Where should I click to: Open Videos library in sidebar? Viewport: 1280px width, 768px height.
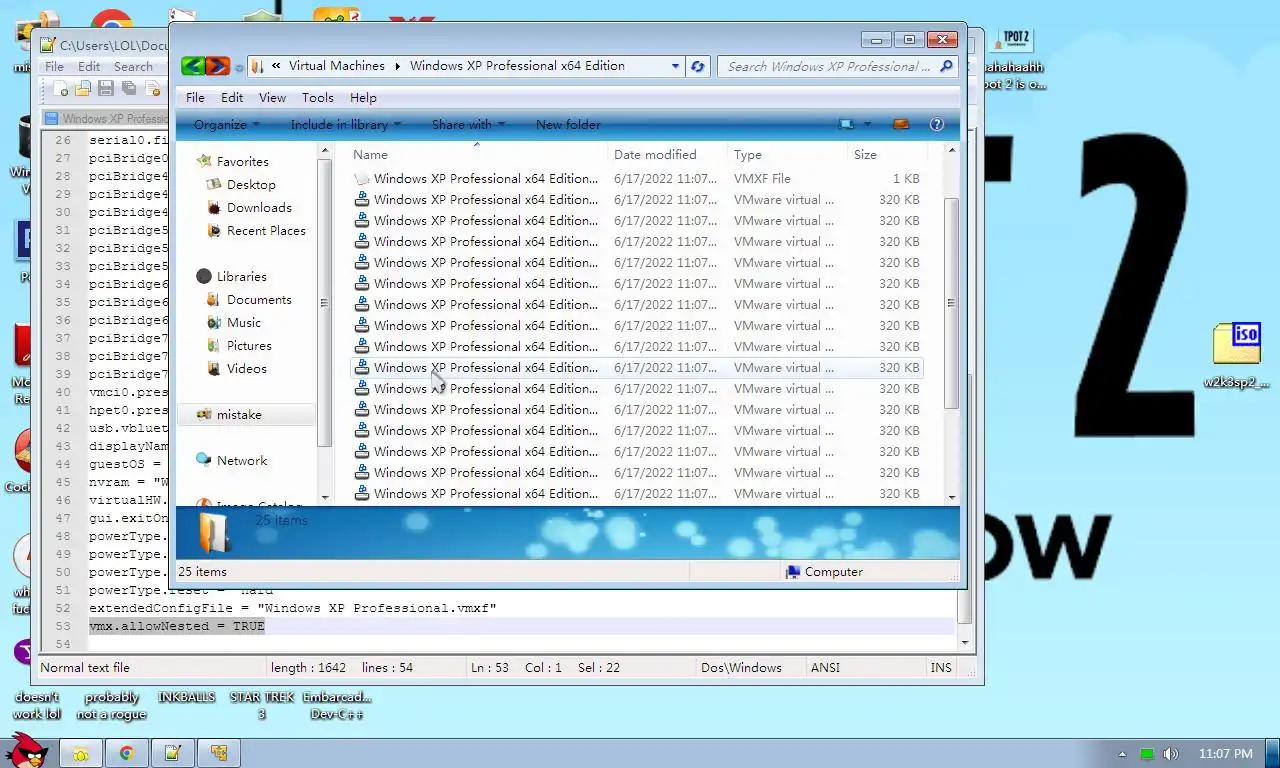pyautogui.click(x=246, y=369)
